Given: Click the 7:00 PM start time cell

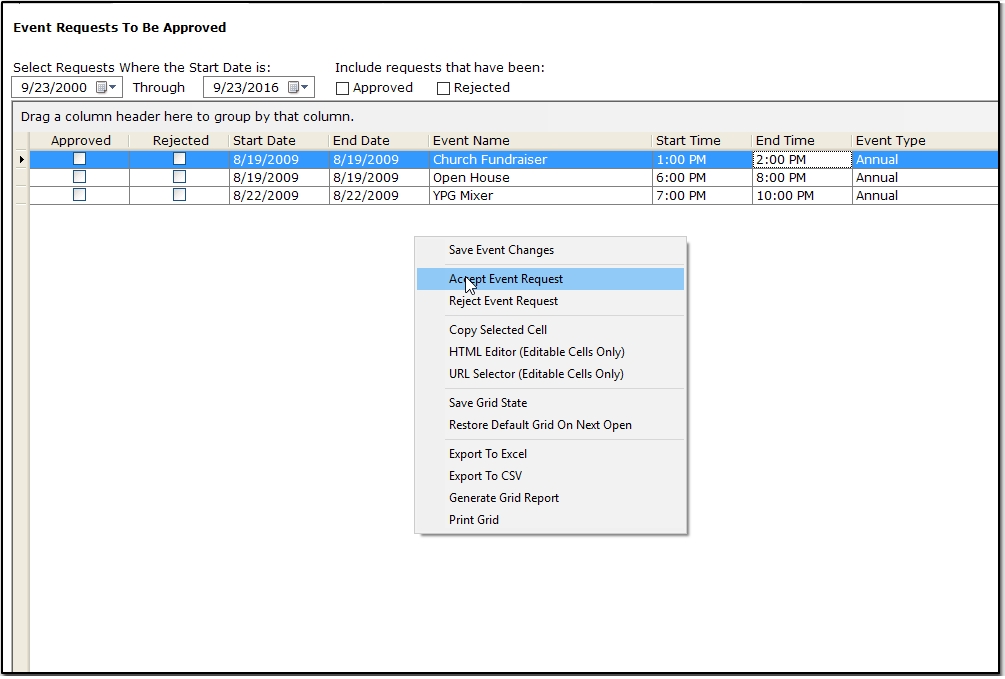Looking at the screenshot, I should [x=702, y=196].
